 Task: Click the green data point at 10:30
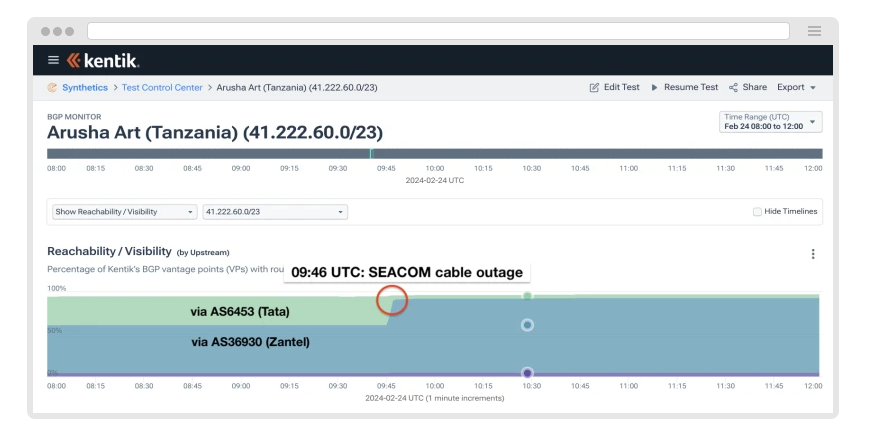click(527, 296)
